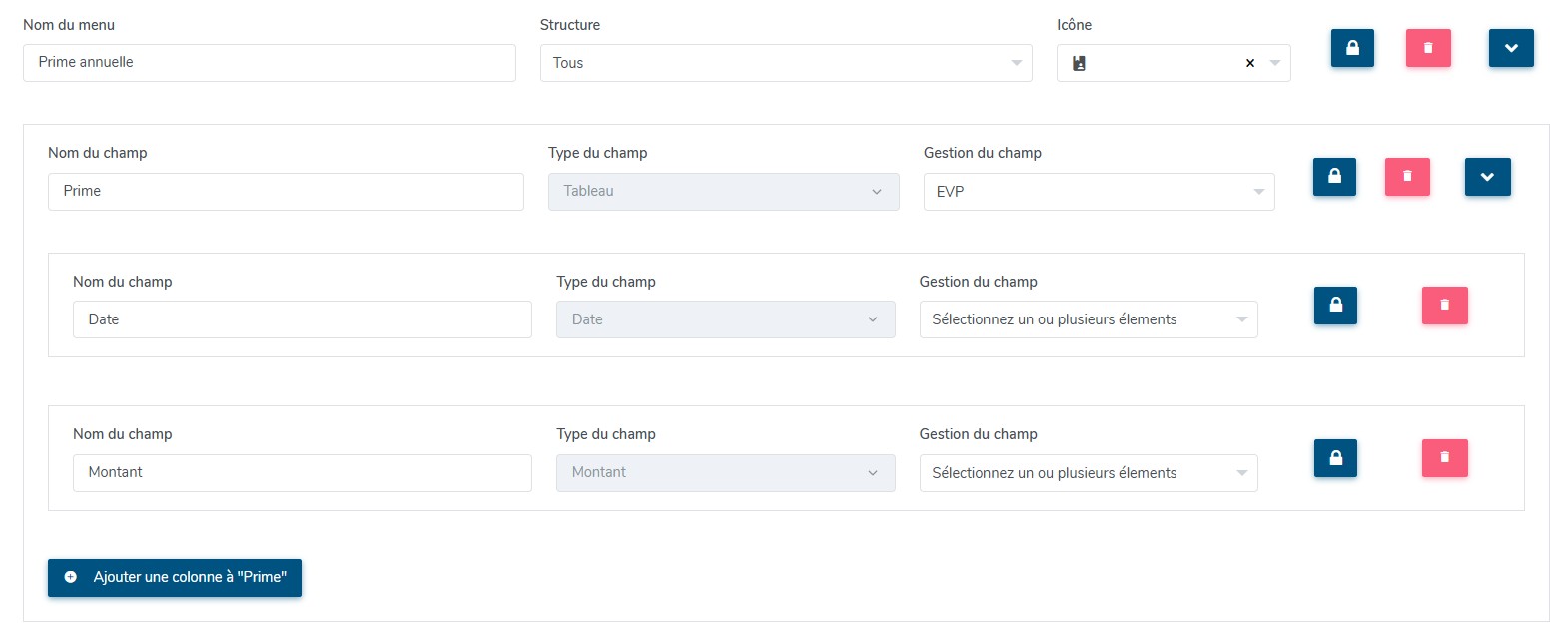Open the Icône dropdown arrow
The image size is (1568, 636).
[x=1275, y=63]
